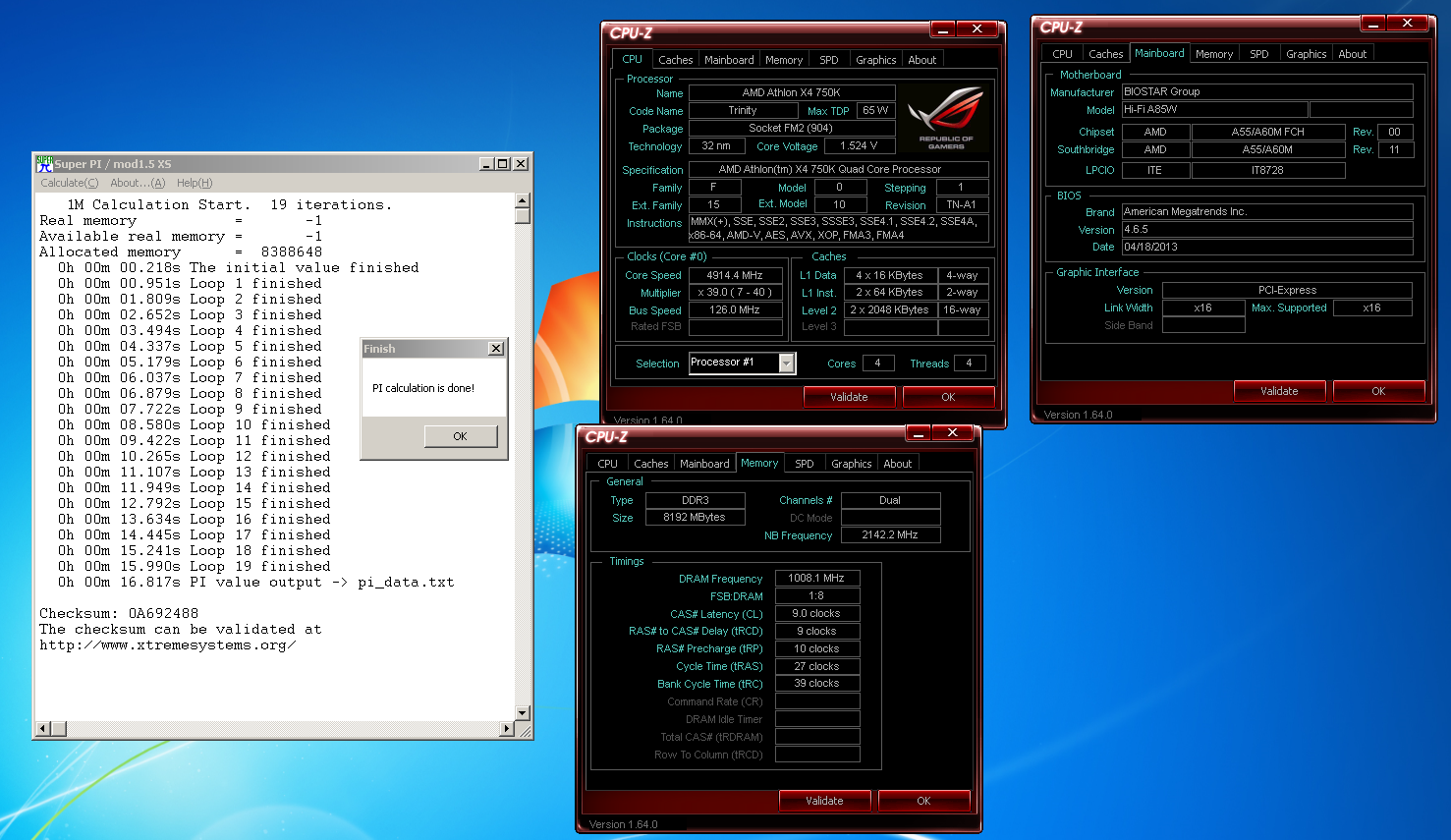Switch to Mainboard tab in CPU window
Image resolution: width=1451 pixels, height=840 pixels.
[729, 60]
